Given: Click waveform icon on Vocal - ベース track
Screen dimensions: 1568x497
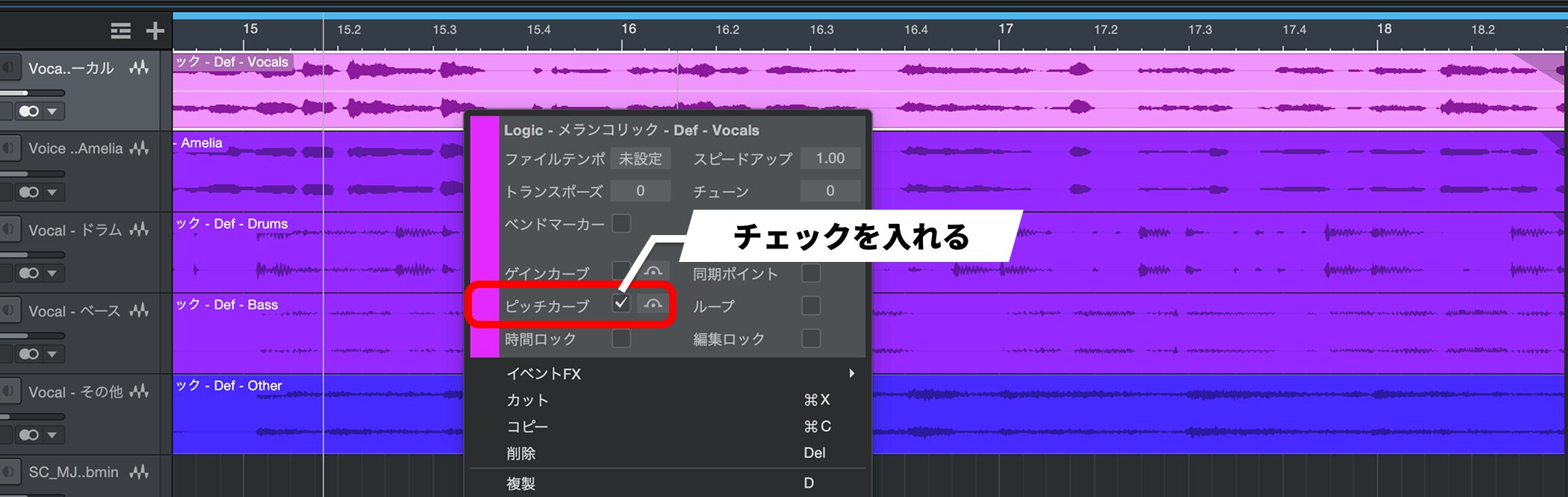Looking at the screenshot, I should point(139,310).
